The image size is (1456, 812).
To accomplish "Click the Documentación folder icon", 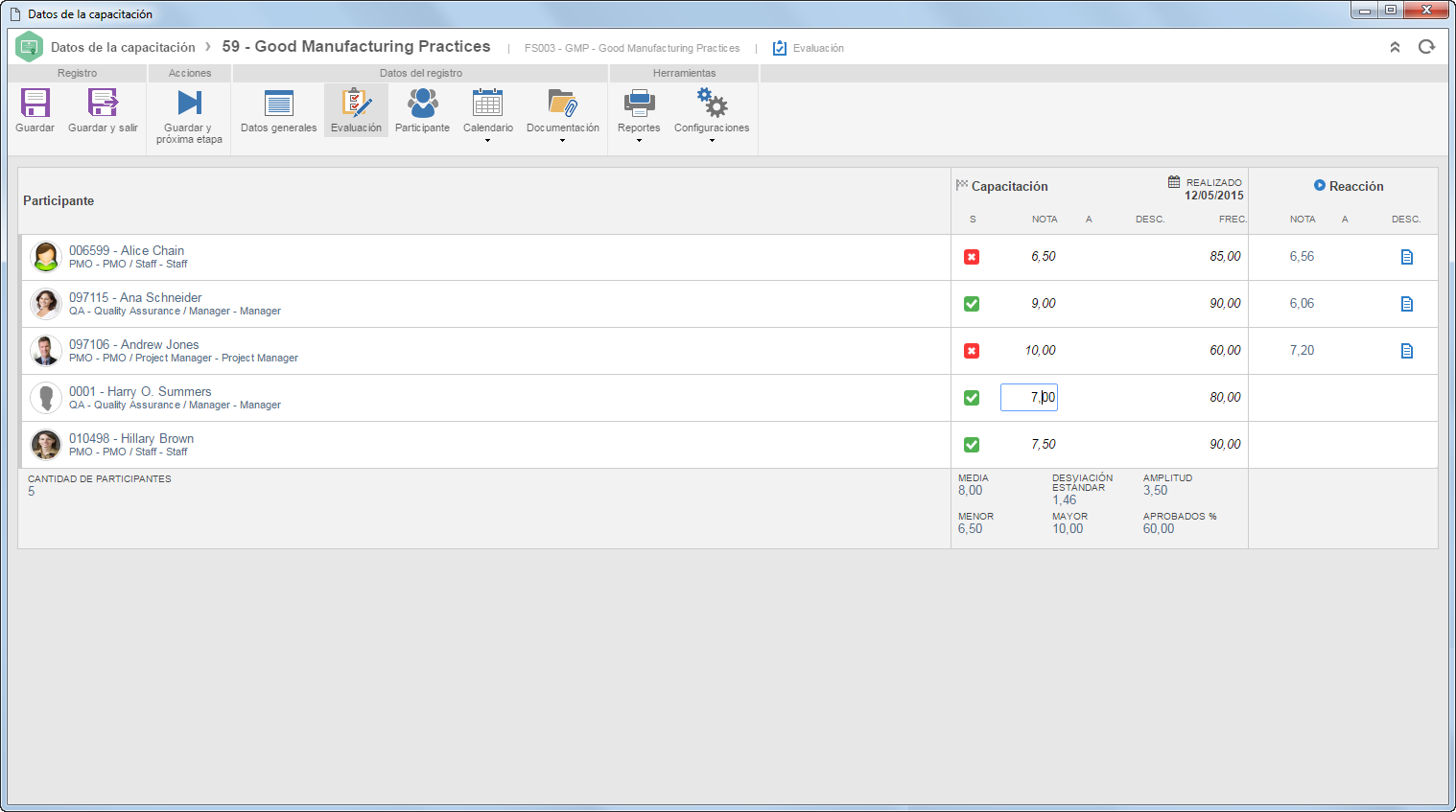I will tap(562, 103).
